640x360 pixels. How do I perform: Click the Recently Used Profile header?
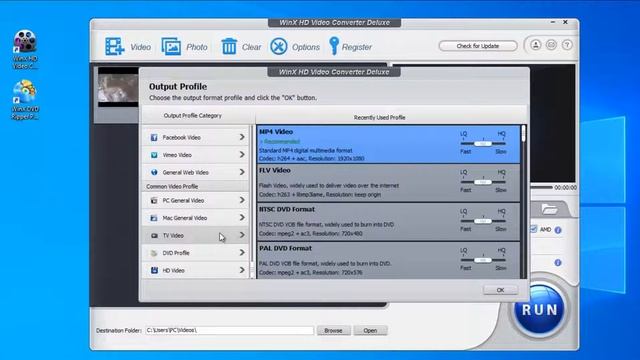pos(379,118)
